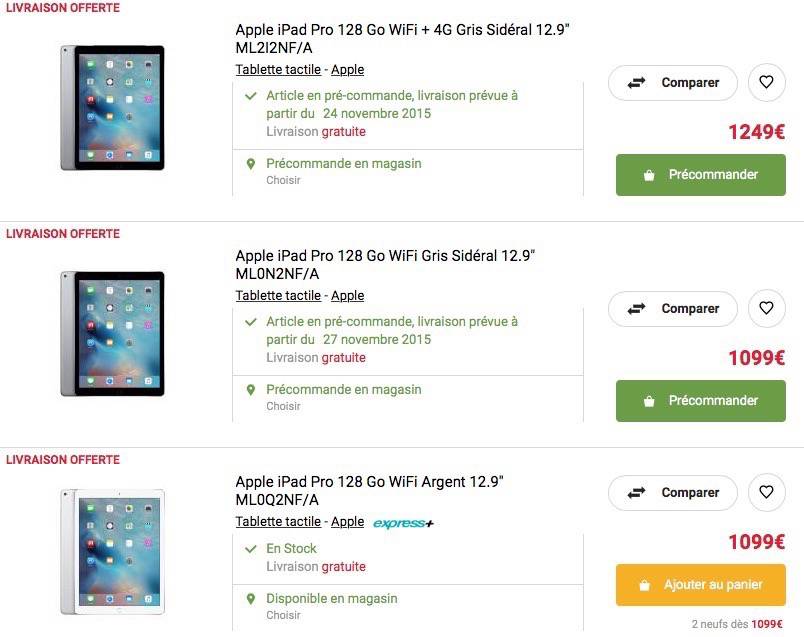Add the Argent iPad Pro to basket
Image resolution: width=804 pixels, height=637 pixels.
point(700,585)
